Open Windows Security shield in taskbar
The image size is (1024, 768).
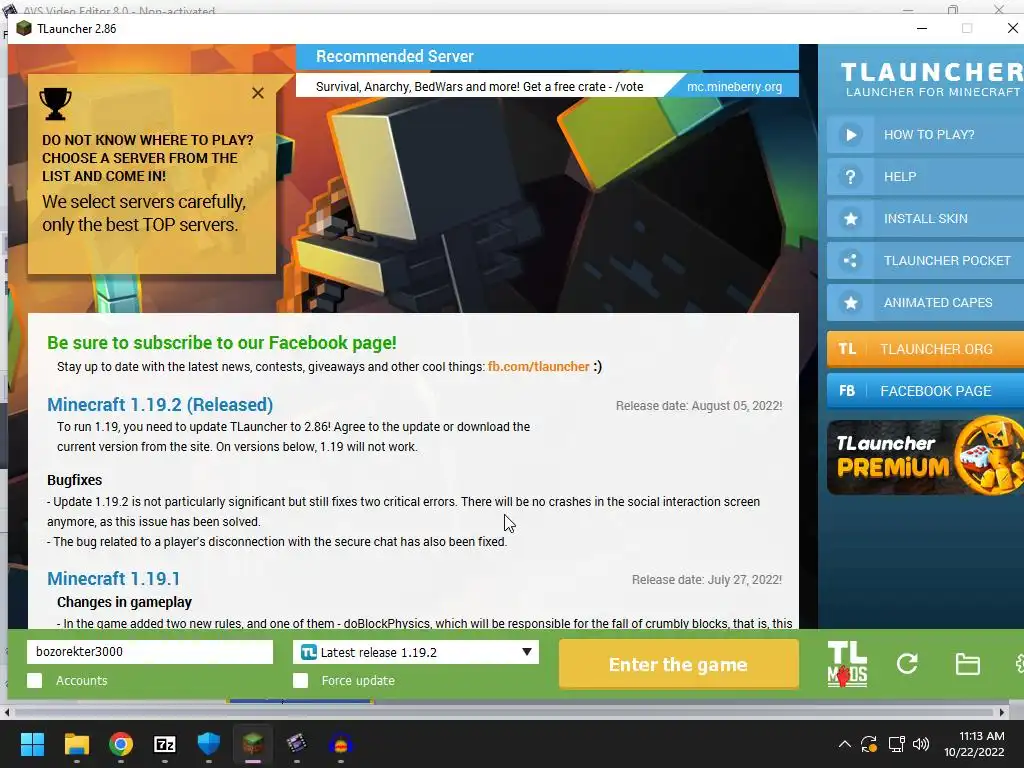(209, 744)
